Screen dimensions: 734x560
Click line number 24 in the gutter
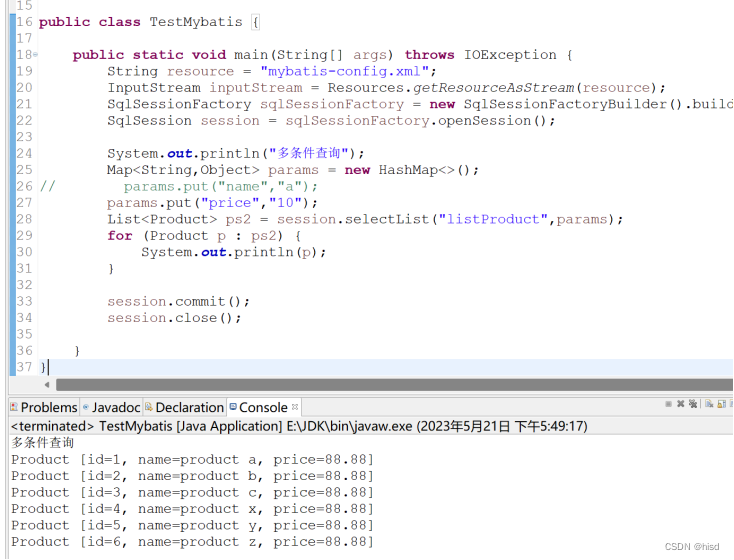point(24,153)
